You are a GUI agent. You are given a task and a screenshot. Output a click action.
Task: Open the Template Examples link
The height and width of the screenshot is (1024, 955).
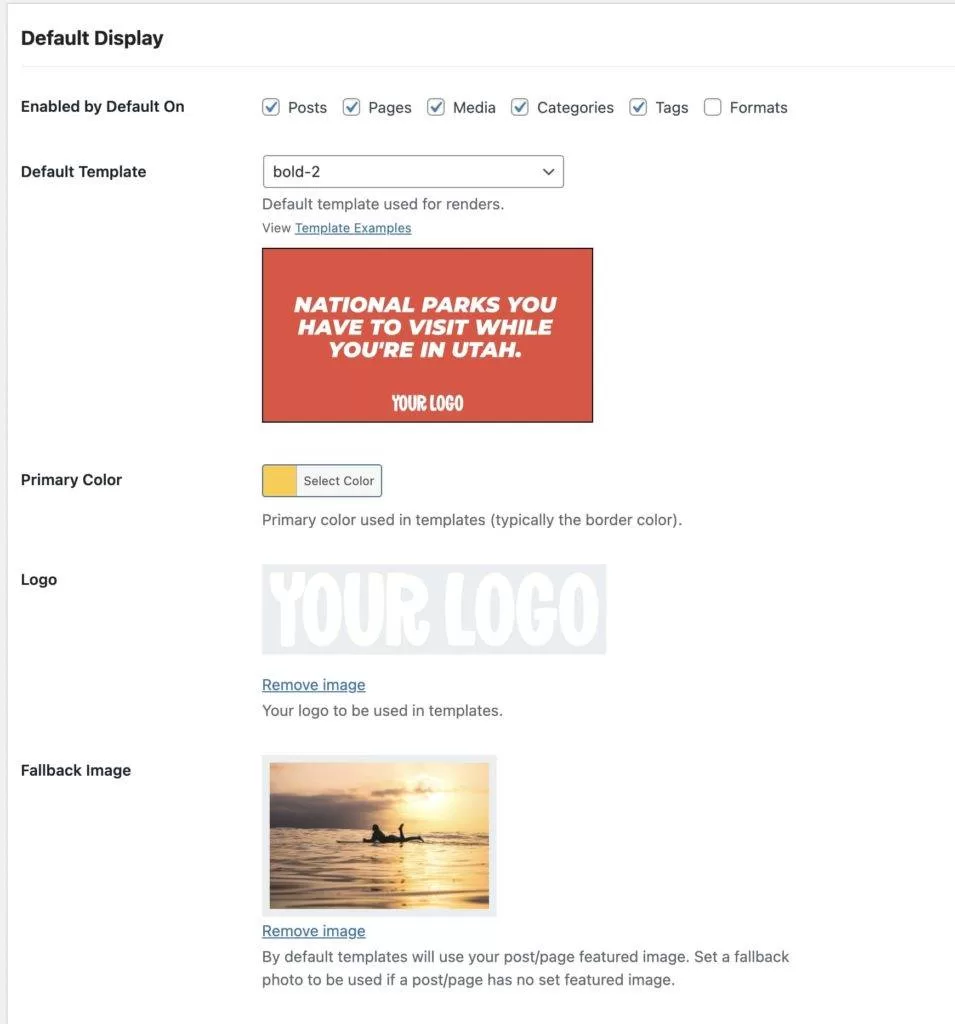click(353, 228)
